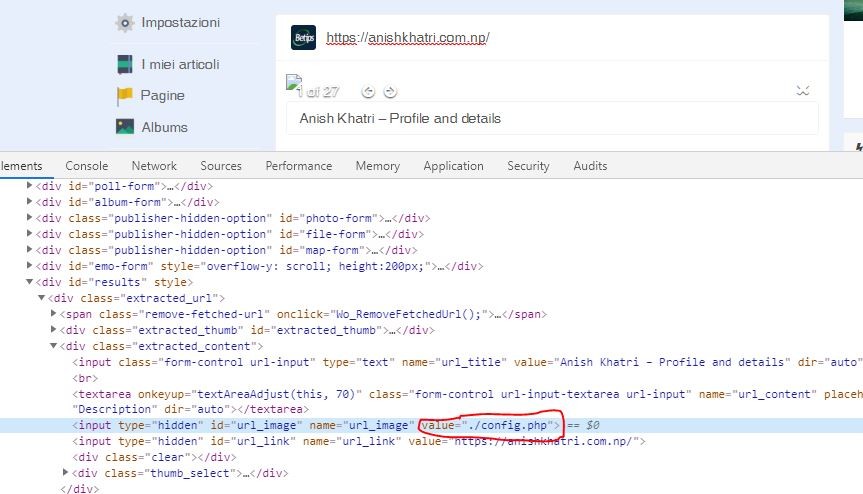The width and height of the screenshot is (863, 494).
Task: Open Impostazioni gear icon
Action: (125, 23)
